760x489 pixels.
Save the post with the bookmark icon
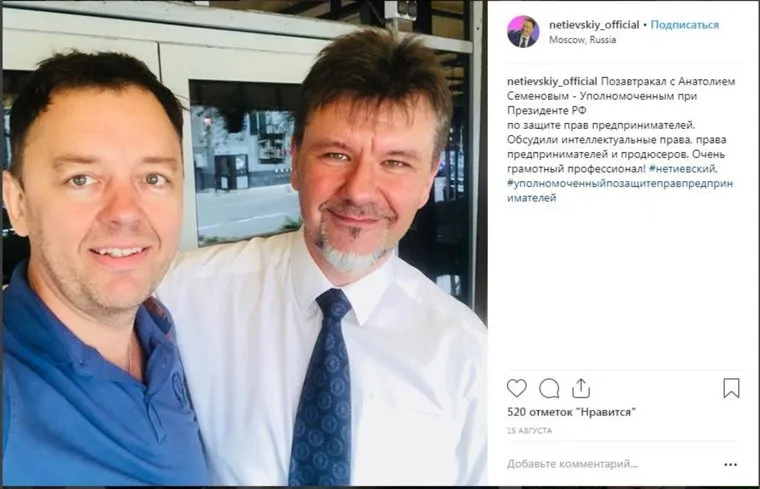pyautogui.click(x=731, y=388)
